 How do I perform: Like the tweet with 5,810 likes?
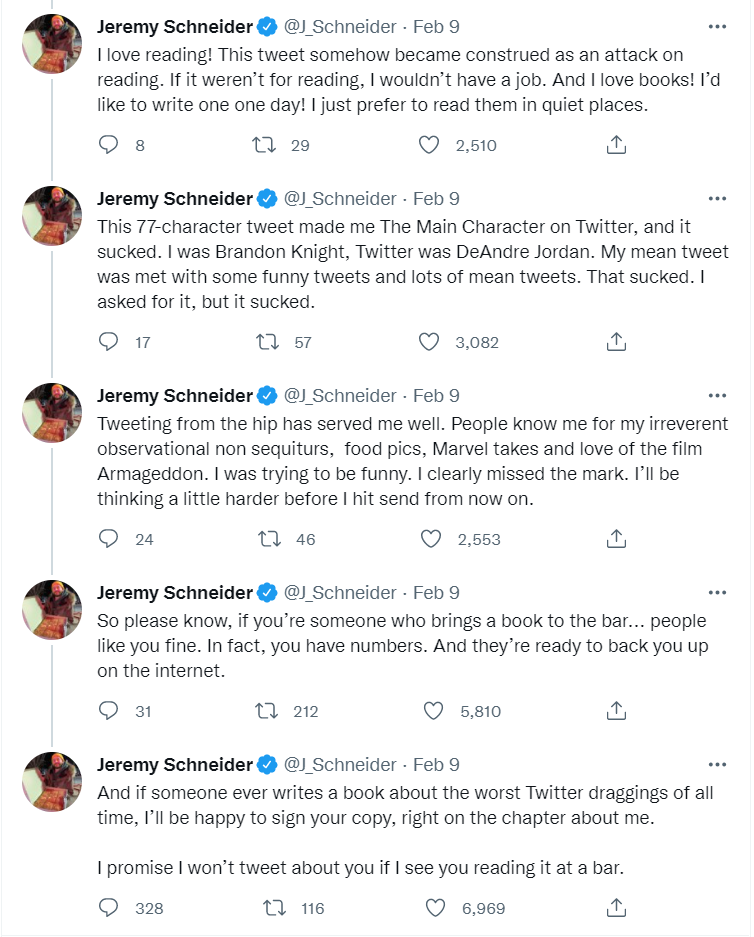pyautogui.click(x=432, y=711)
